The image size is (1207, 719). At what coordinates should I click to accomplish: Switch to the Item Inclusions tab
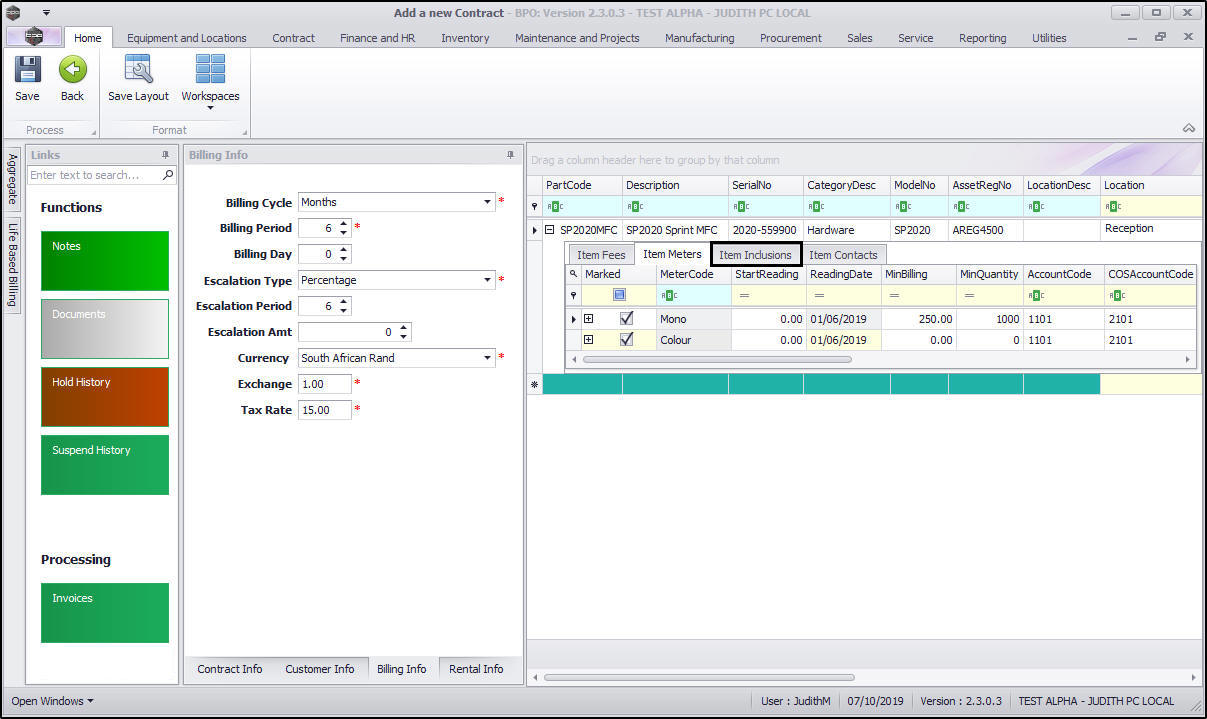tap(755, 255)
